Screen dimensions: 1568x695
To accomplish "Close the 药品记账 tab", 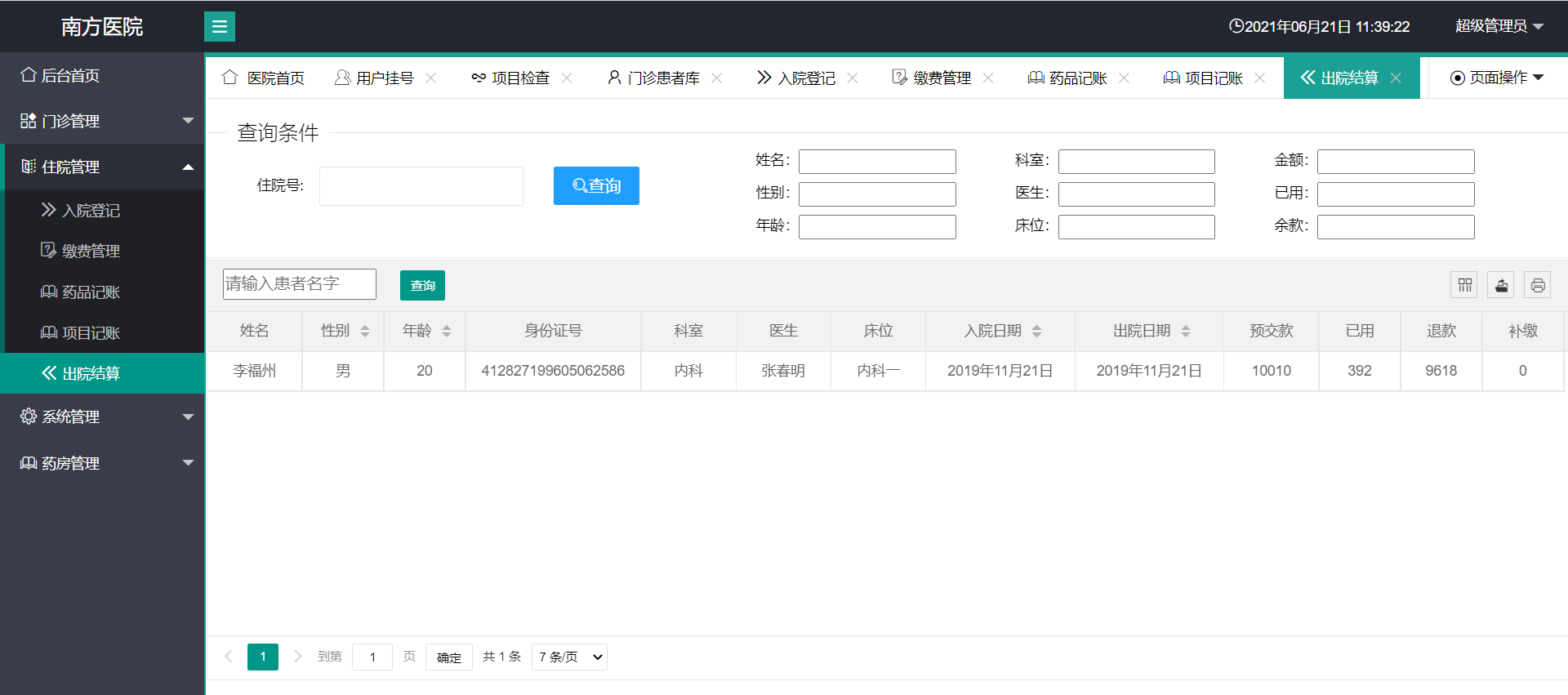I will point(1124,78).
